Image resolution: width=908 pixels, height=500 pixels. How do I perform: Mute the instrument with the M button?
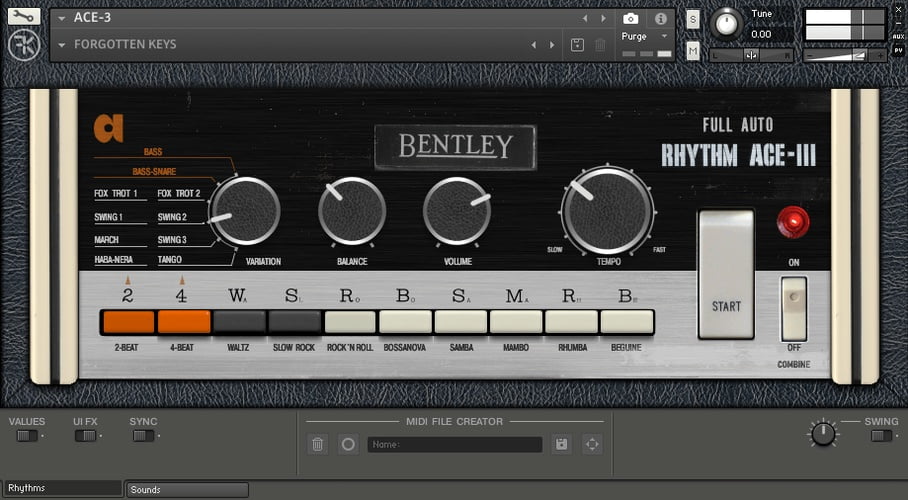693,52
